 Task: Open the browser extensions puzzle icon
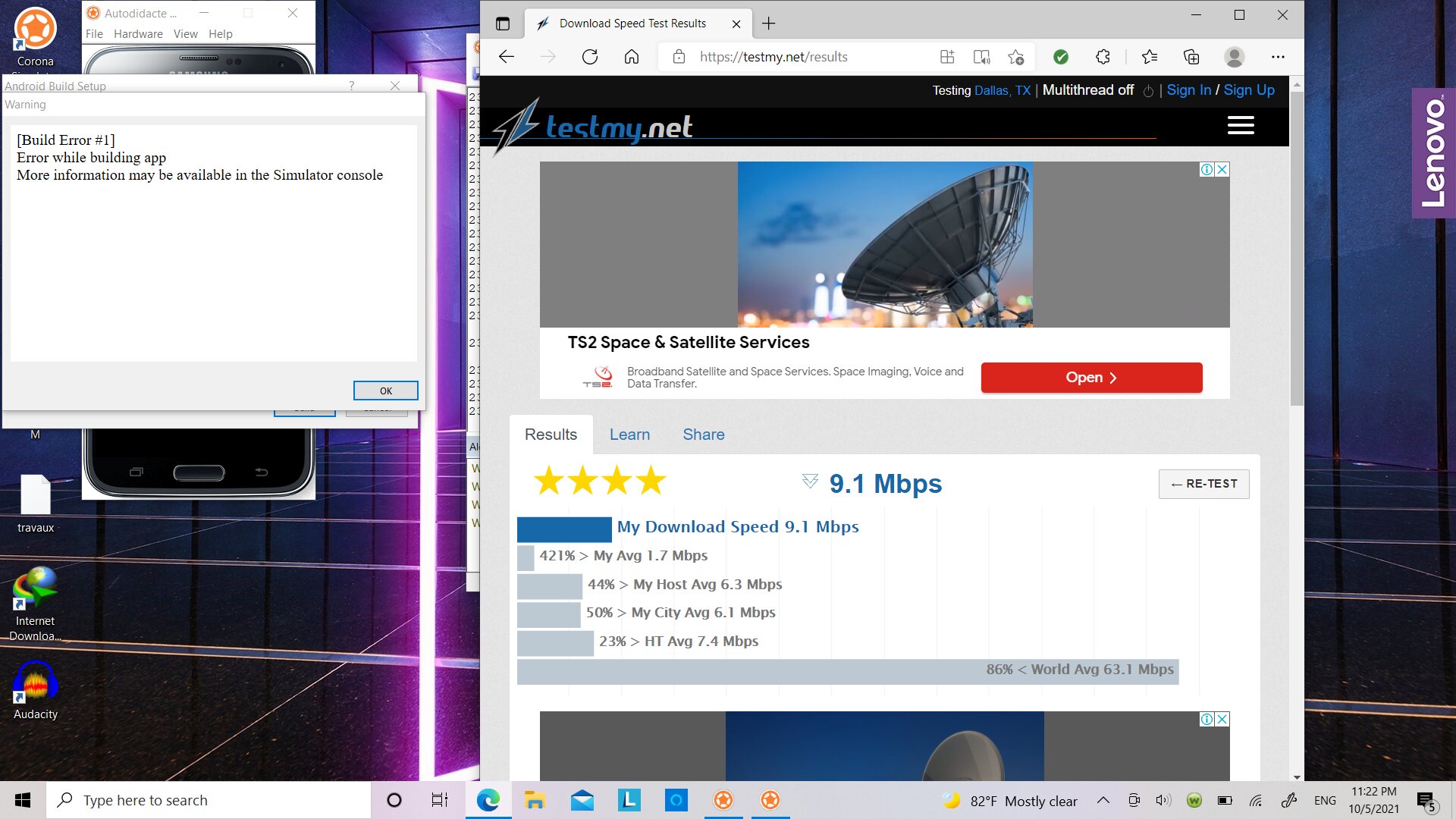coord(1103,57)
